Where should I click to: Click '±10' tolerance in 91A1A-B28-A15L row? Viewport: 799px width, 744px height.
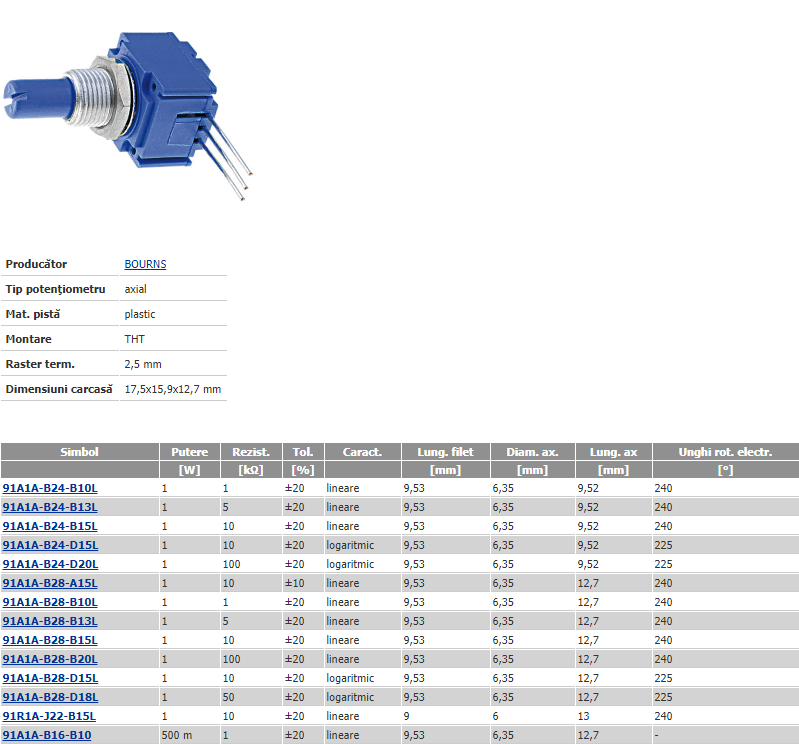(x=295, y=583)
